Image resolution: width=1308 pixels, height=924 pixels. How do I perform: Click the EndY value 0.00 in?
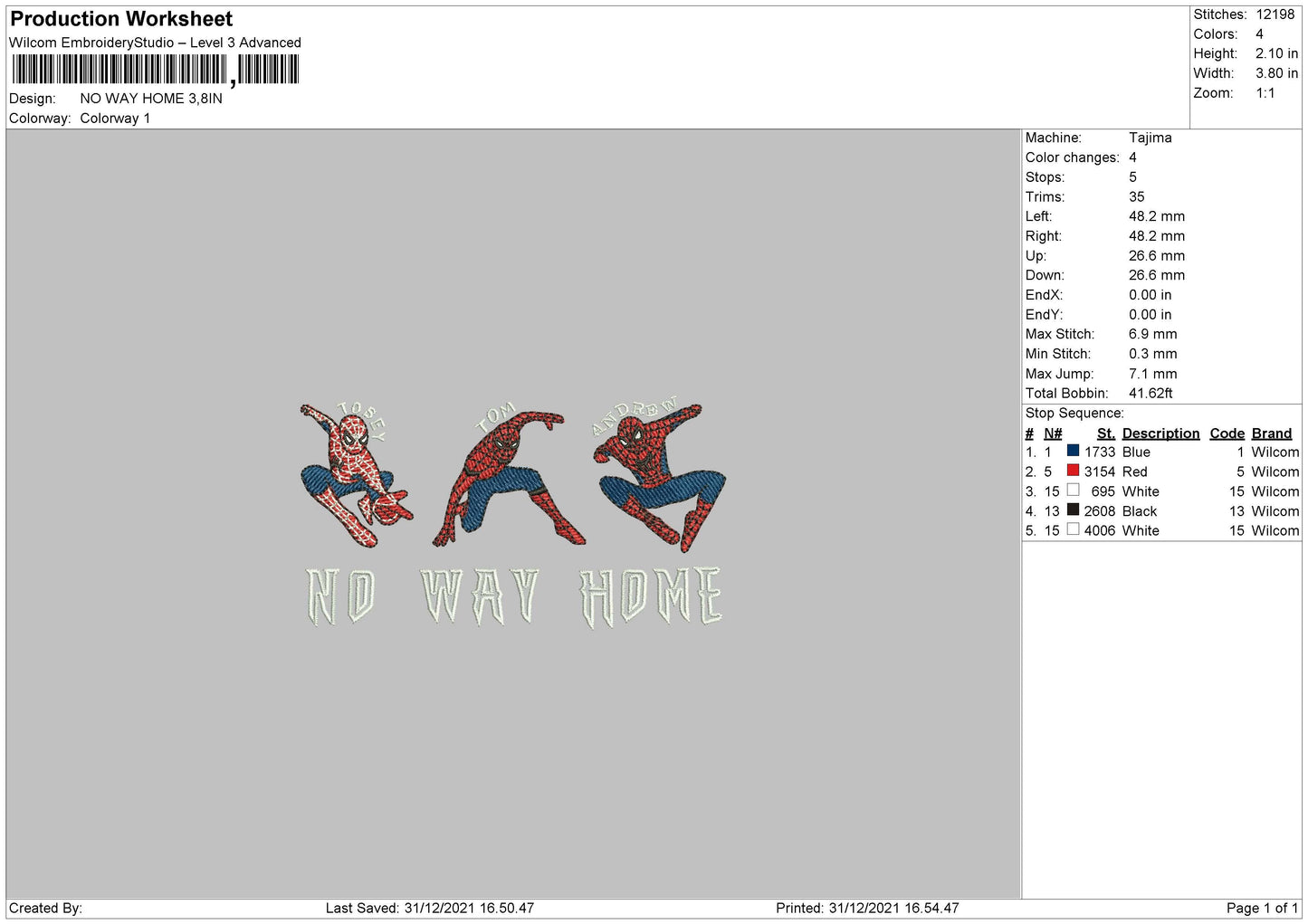tap(1150, 315)
